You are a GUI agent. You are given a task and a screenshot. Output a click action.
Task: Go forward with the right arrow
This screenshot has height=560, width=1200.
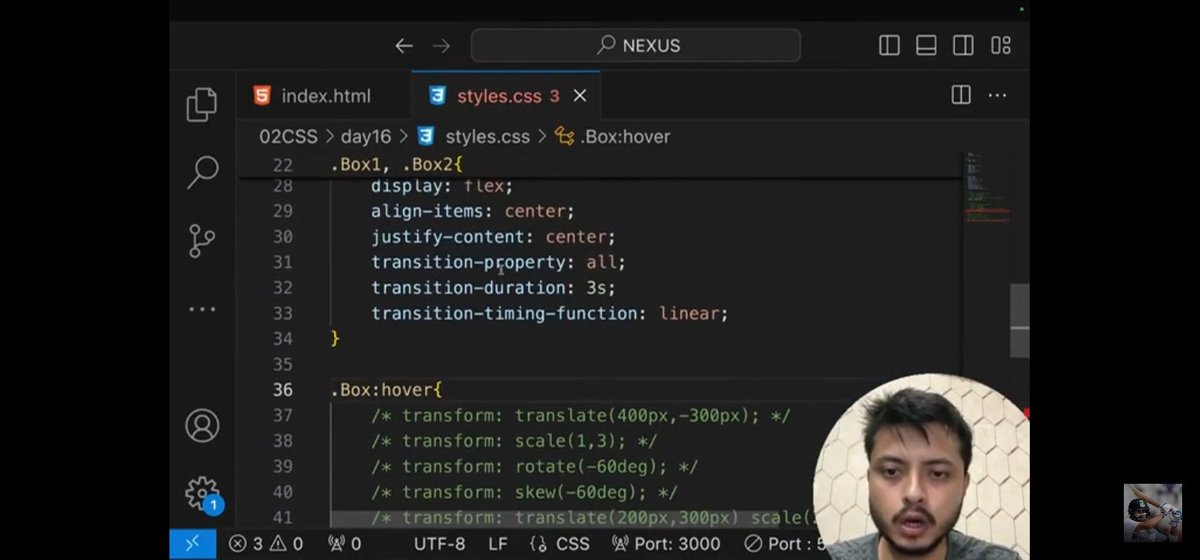click(441, 46)
